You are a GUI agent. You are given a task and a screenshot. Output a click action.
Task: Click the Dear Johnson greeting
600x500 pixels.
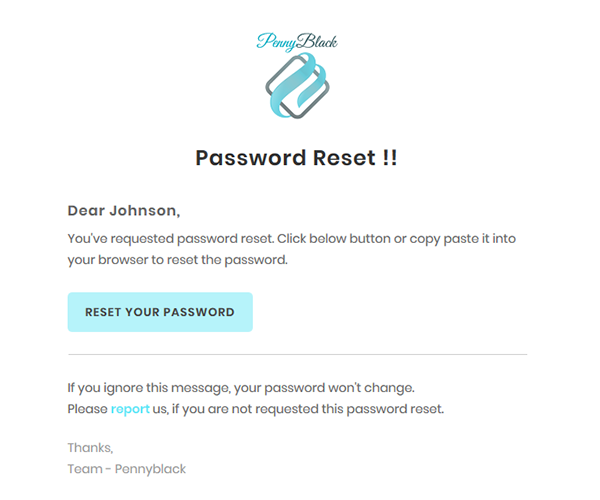[x=124, y=211]
